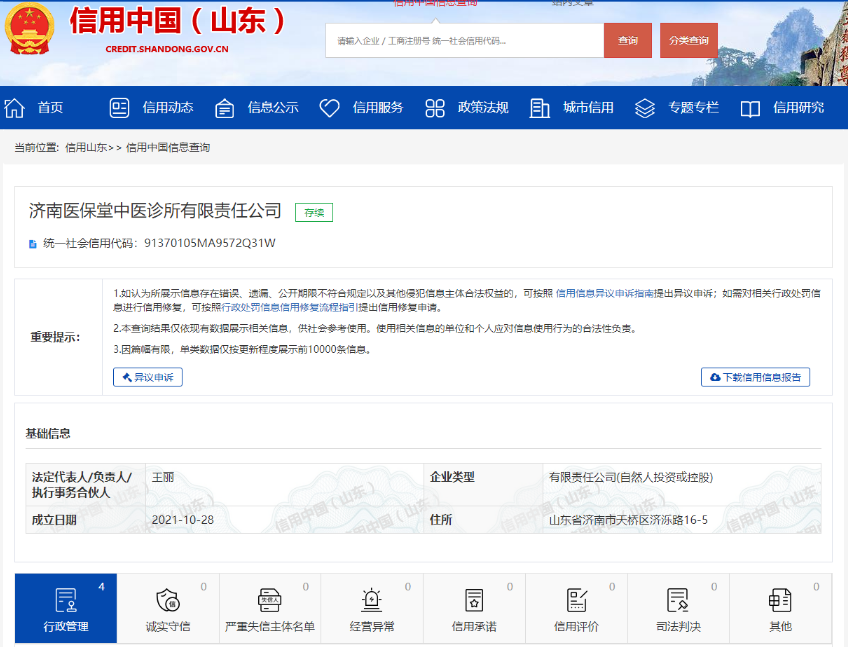Open 行政处罚信息信用修复流程指引 link
This screenshot has width=848, height=647.
[290, 307]
